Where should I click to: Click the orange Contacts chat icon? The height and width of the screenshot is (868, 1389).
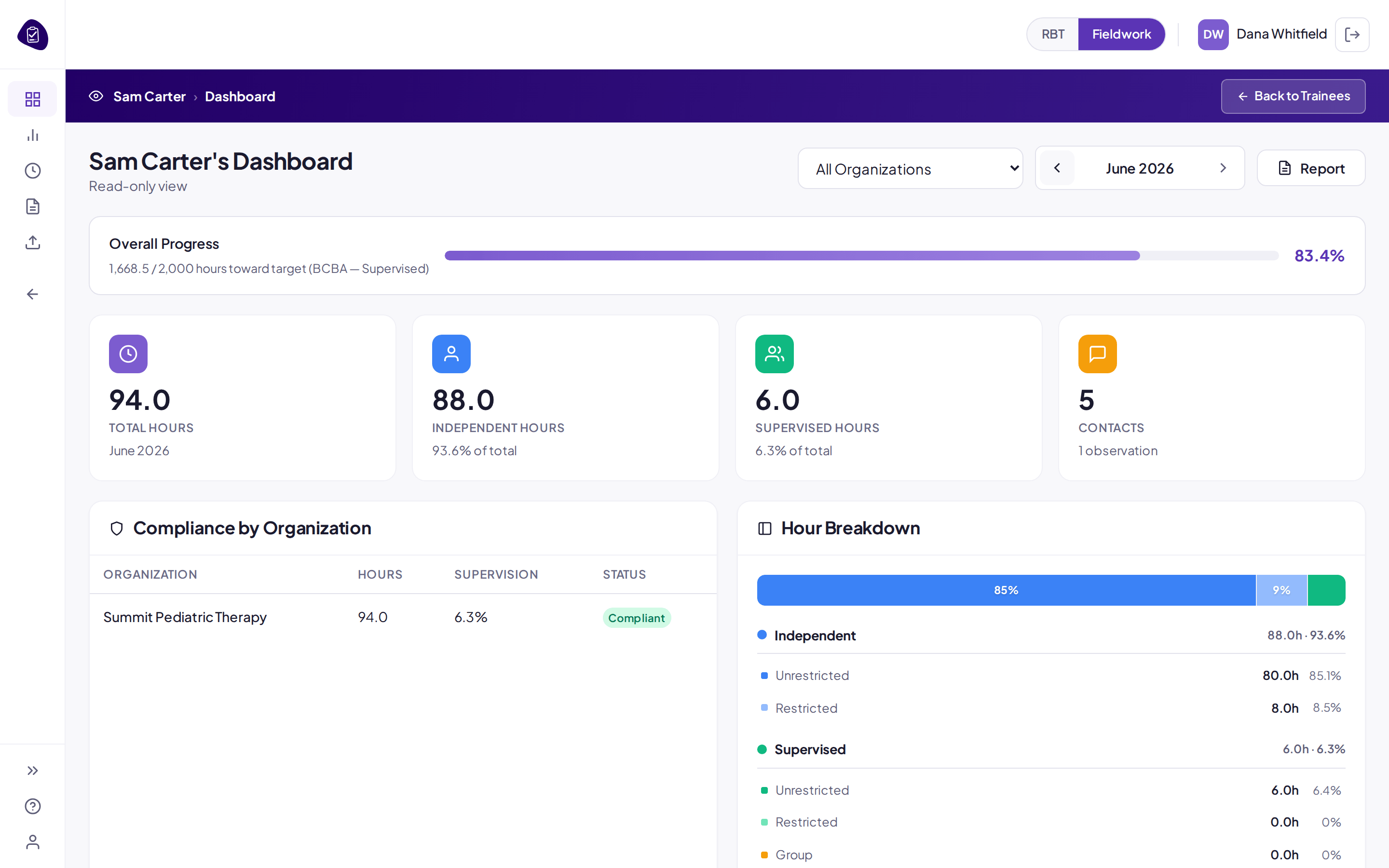coord(1097,353)
